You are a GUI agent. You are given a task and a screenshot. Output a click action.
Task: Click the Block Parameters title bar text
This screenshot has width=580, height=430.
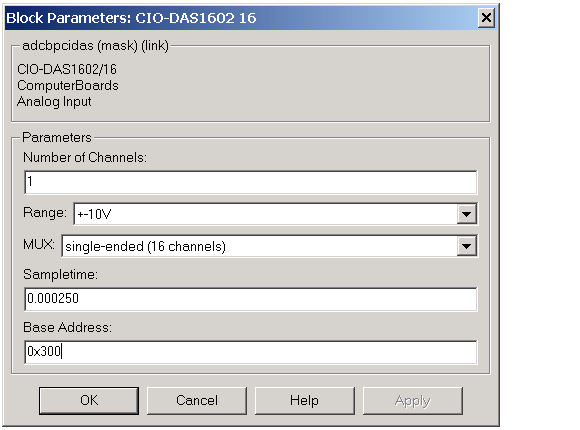(x=131, y=18)
